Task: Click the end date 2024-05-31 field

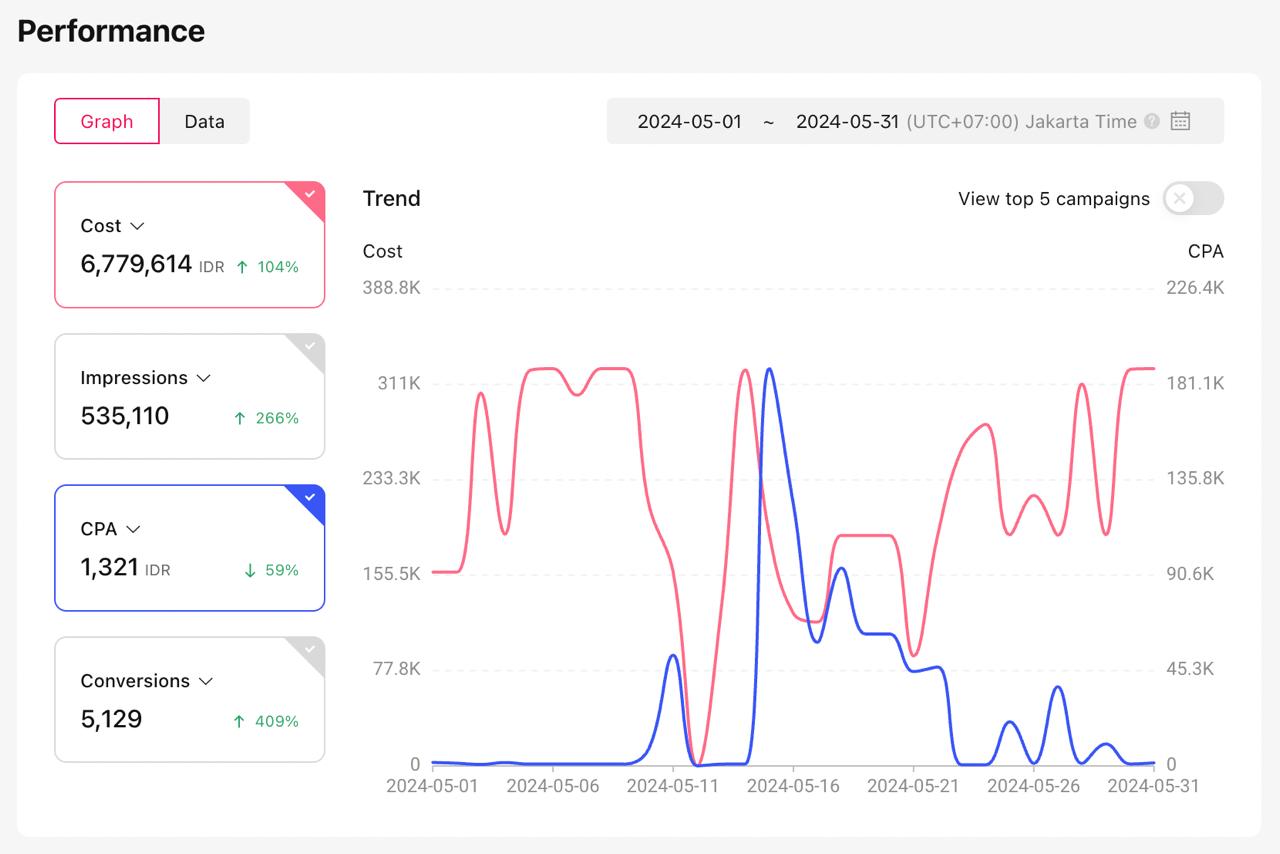Action: (x=847, y=121)
